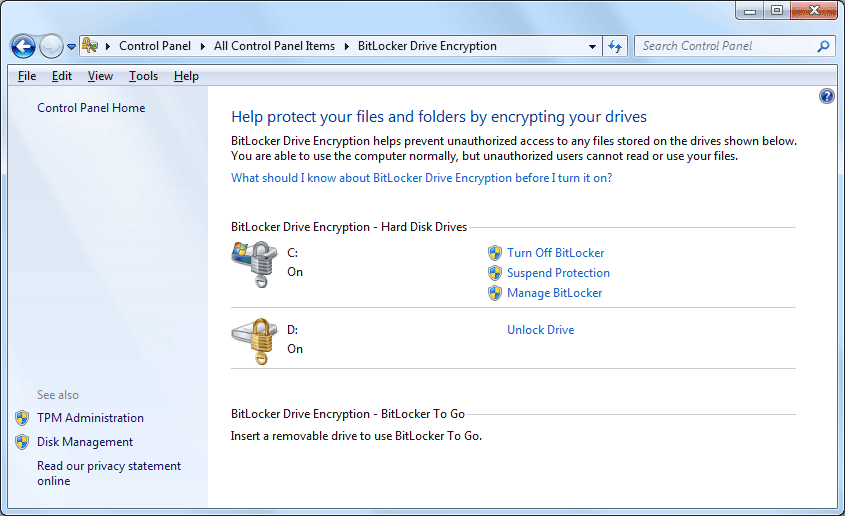Viewport: 845px width, 516px height.
Task: Select BitLocker Drive Encryption breadcrumb
Action: point(427,46)
